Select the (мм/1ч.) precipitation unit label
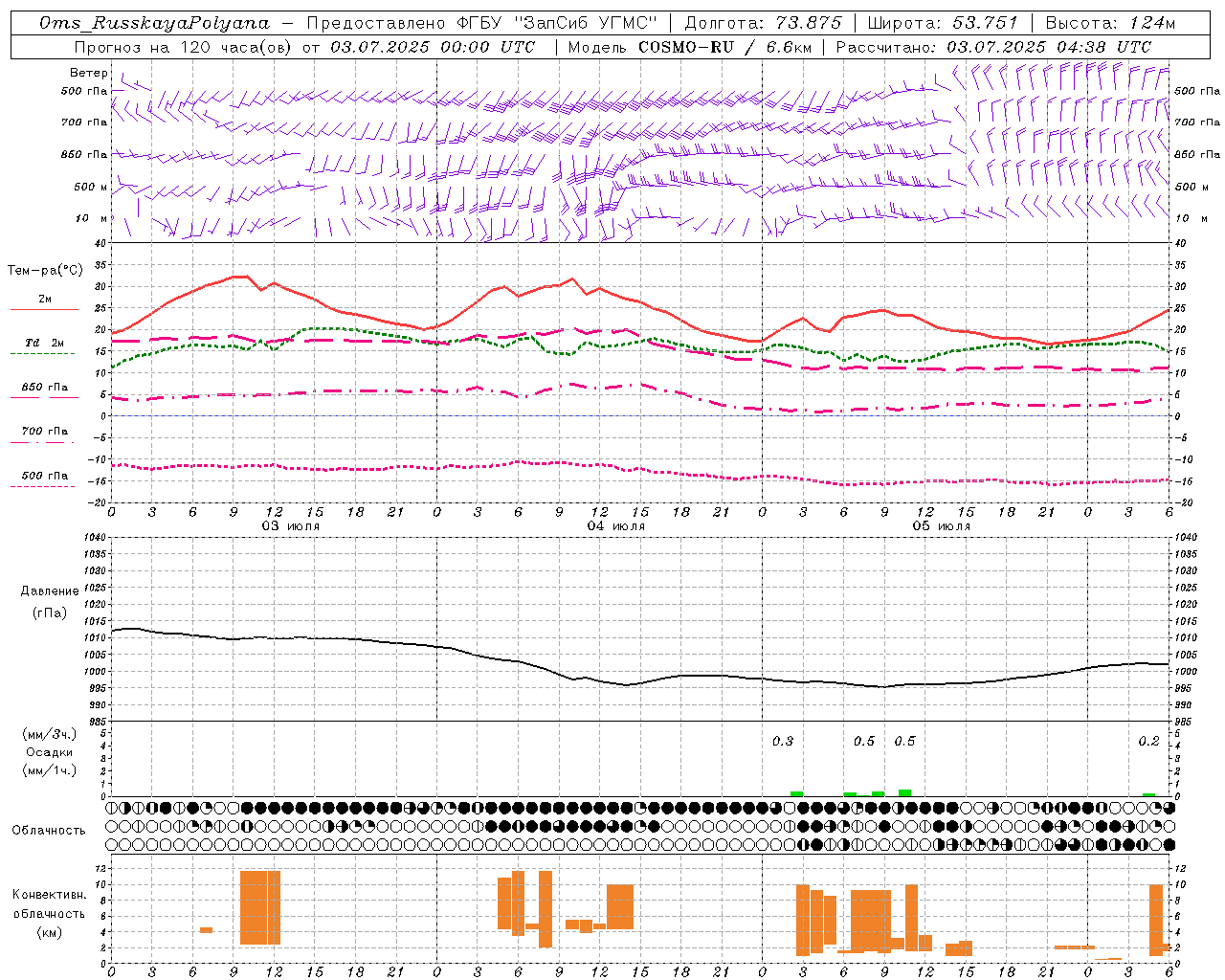The height and width of the screenshot is (980, 1225). 50,770
